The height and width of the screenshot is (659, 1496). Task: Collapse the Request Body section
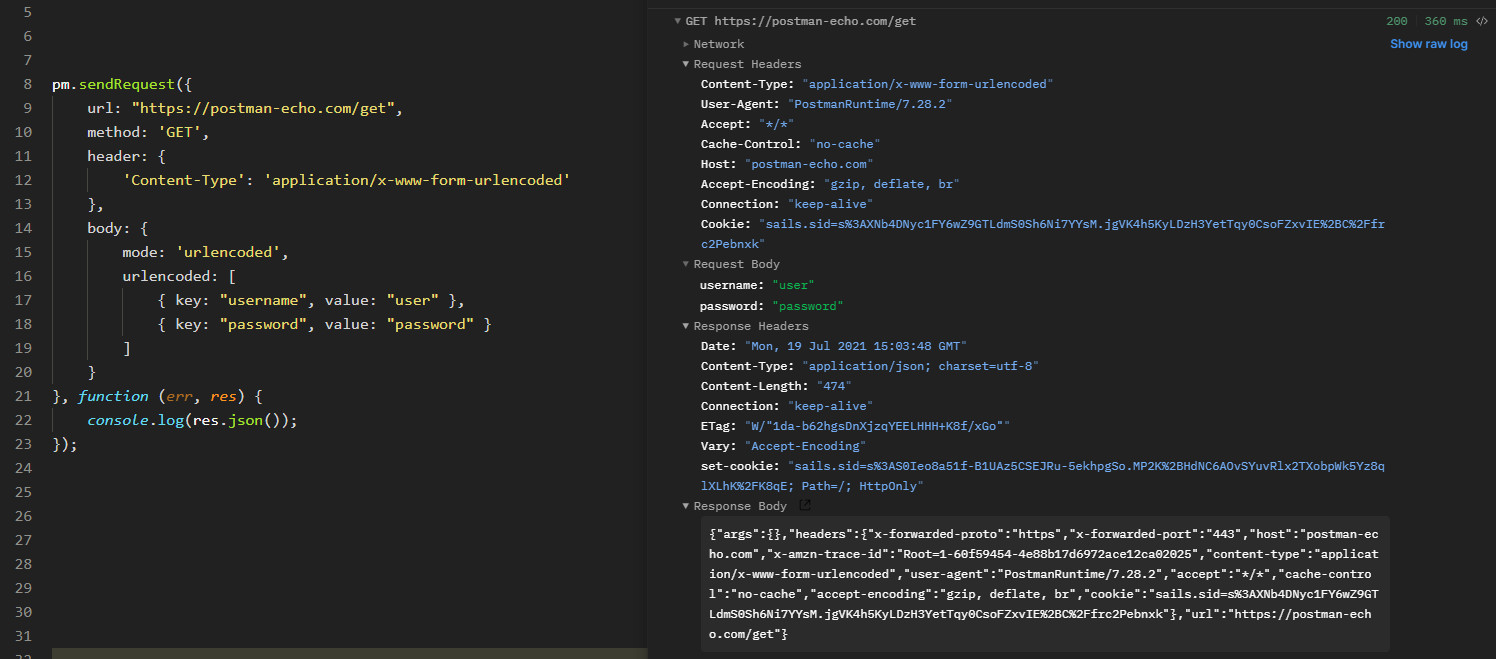click(x=685, y=263)
